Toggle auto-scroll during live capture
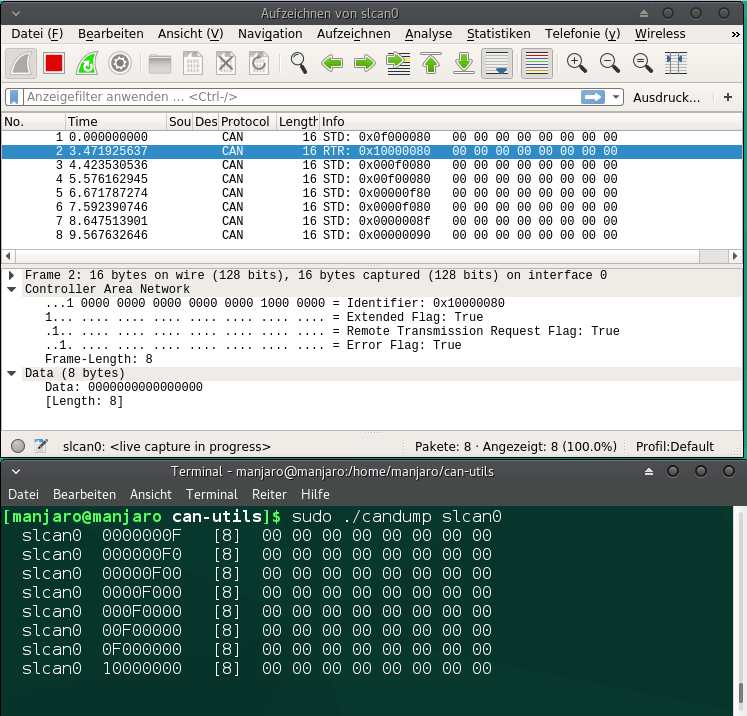Viewport: 747px width, 716px height. [x=497, y=63]
